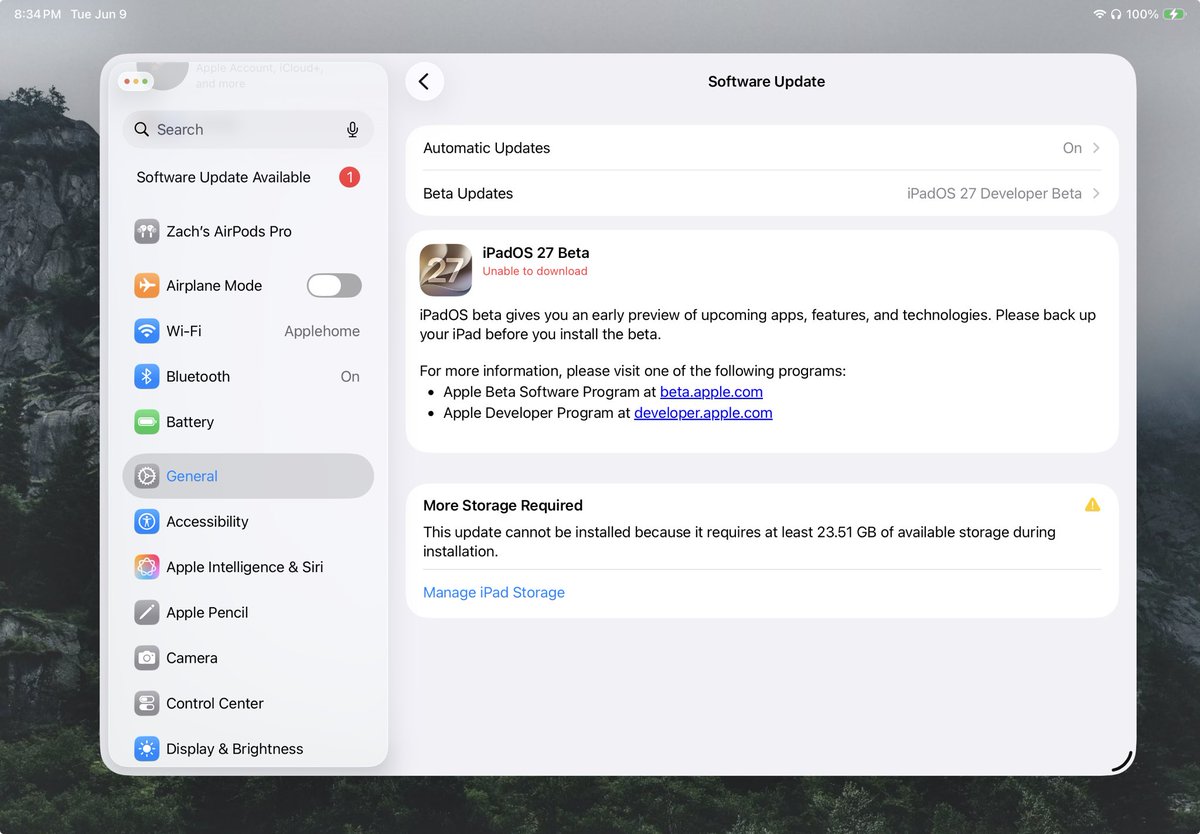Tap the status bar clock 8:34 PM

(38, 15)
